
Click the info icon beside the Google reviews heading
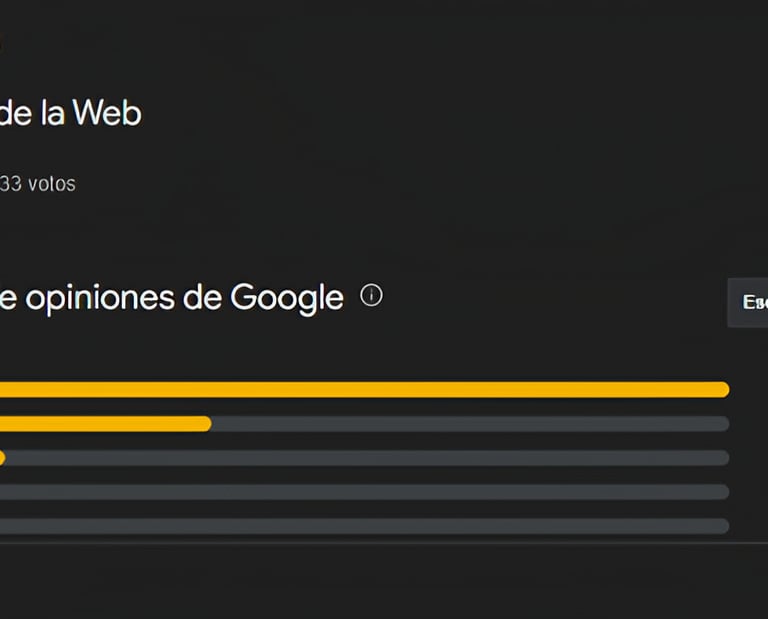pos(371,296)
